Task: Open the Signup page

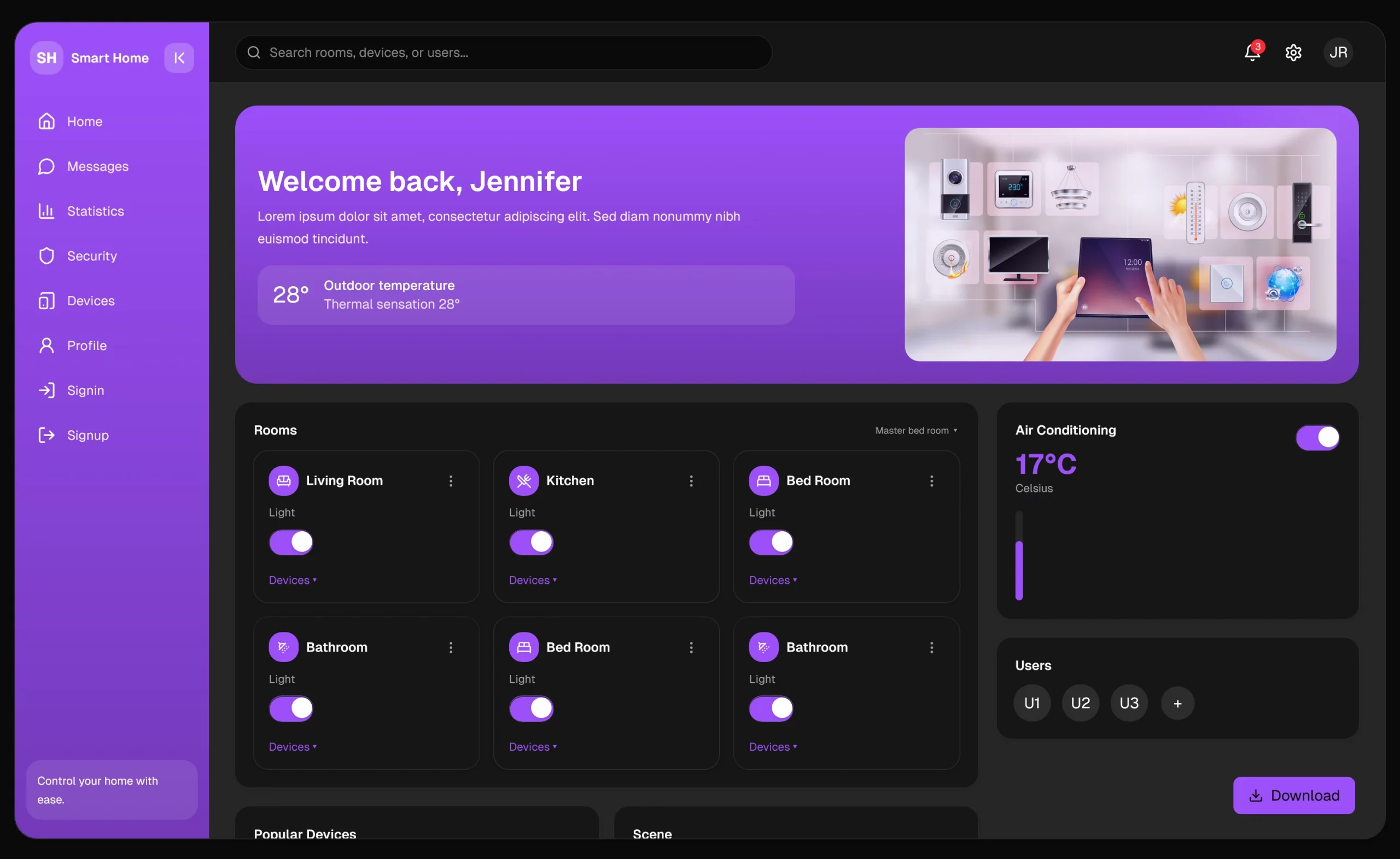Action: 89,435
